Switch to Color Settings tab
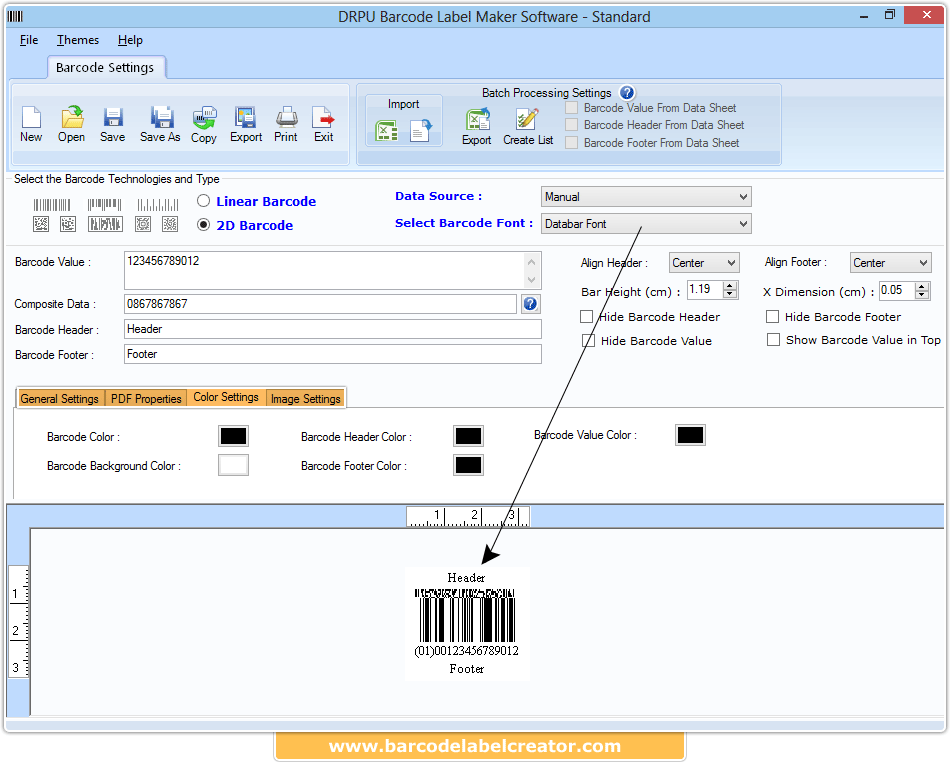The width and height of the screenshot is (950, 762). pyautogui.click(x=226, y=397)
